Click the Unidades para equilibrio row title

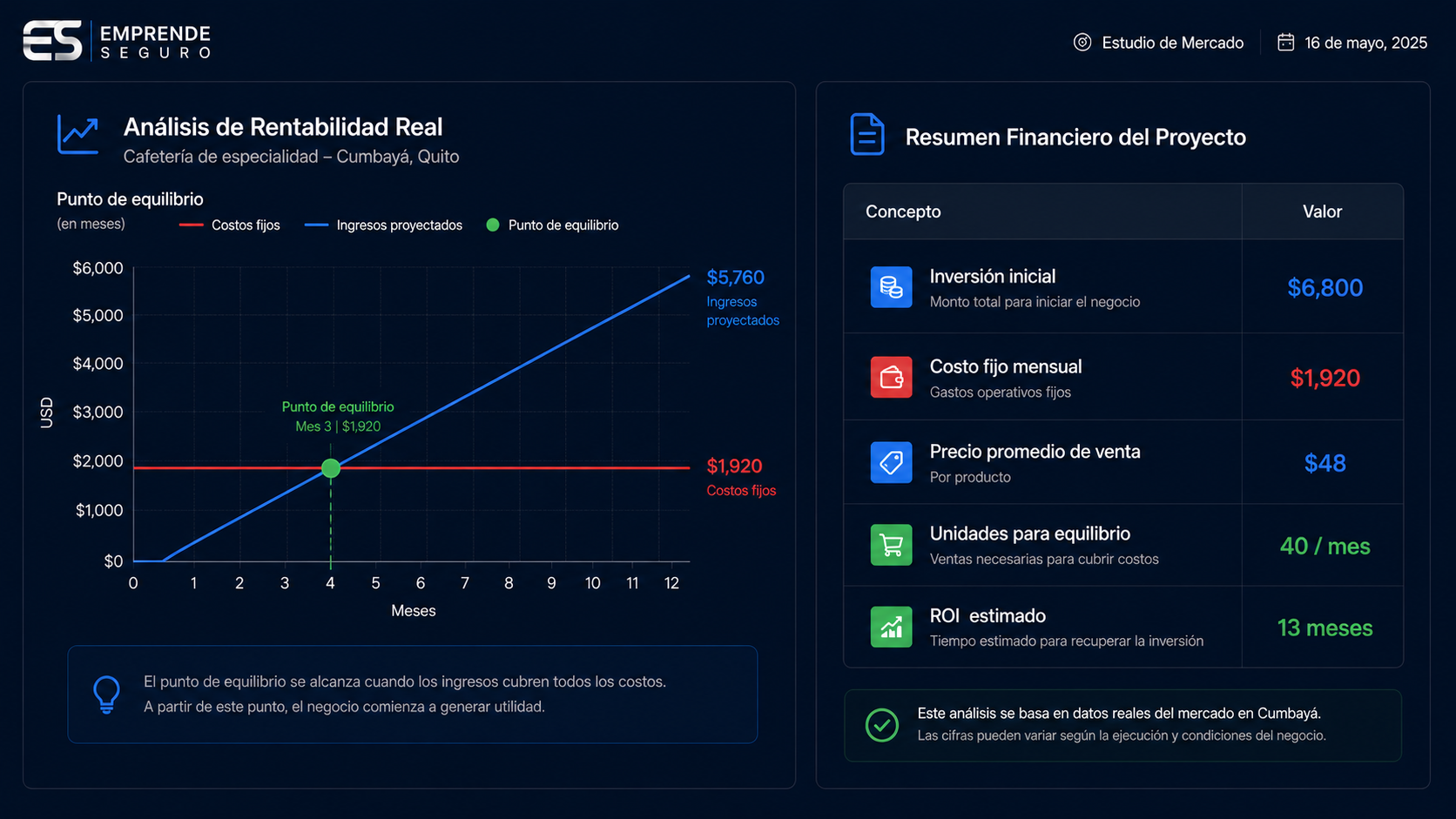tap(1029, 534)
